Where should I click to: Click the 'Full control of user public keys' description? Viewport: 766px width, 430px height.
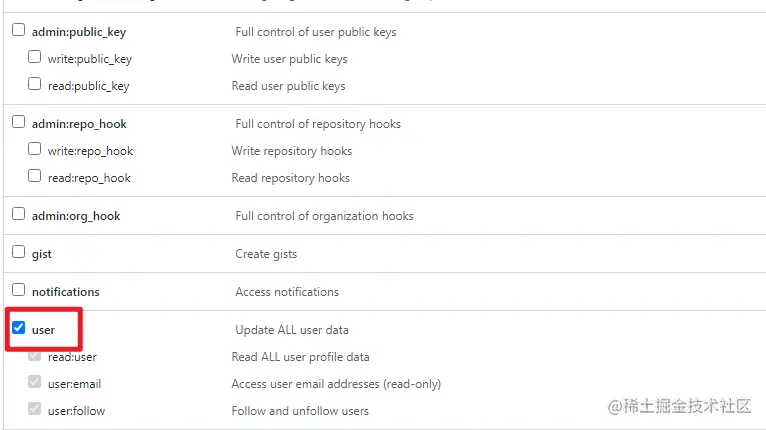tap(315, 32)
